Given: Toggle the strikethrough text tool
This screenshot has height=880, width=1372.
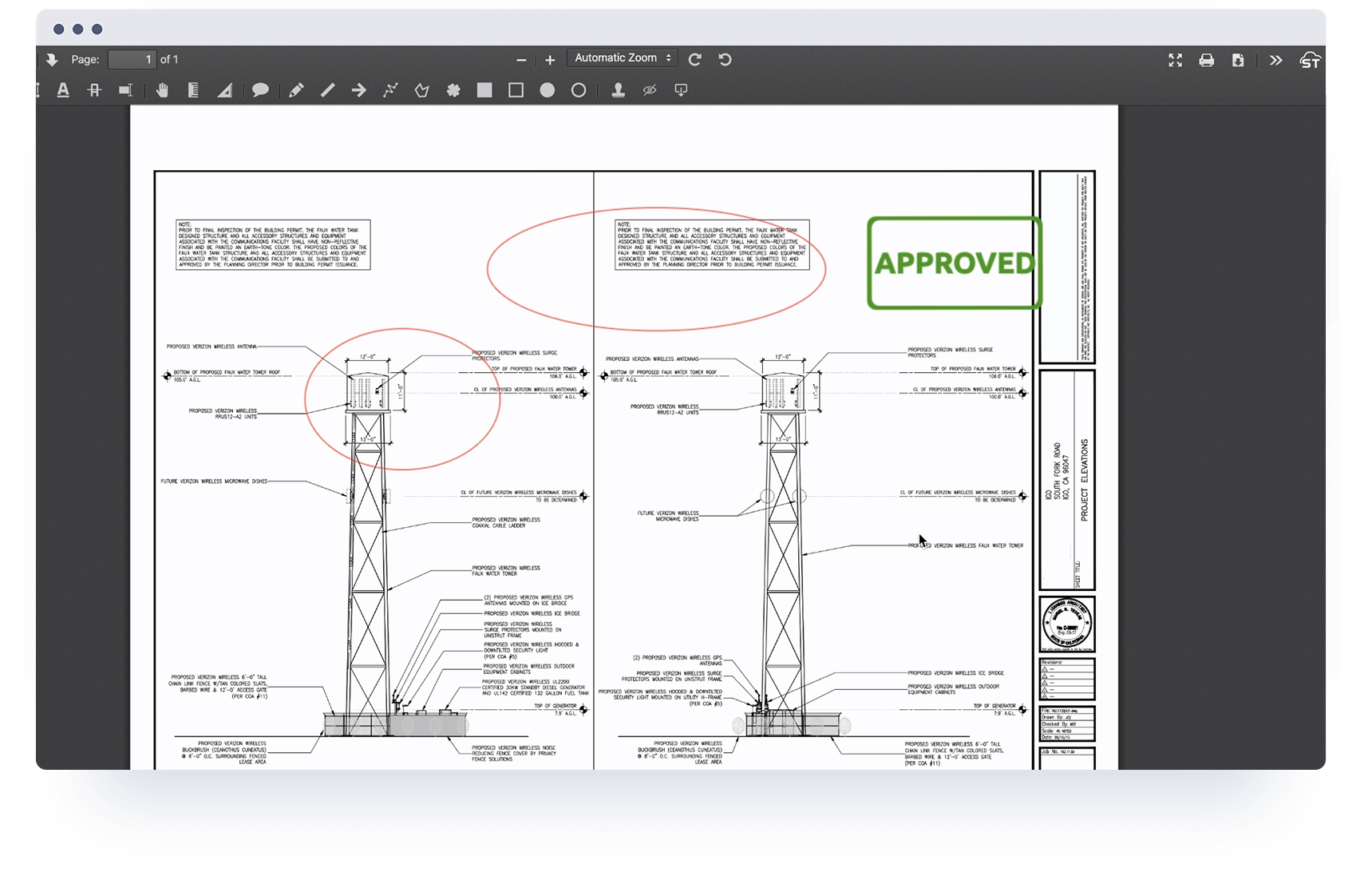Looking at the screenshot, I should pos(94,90).
